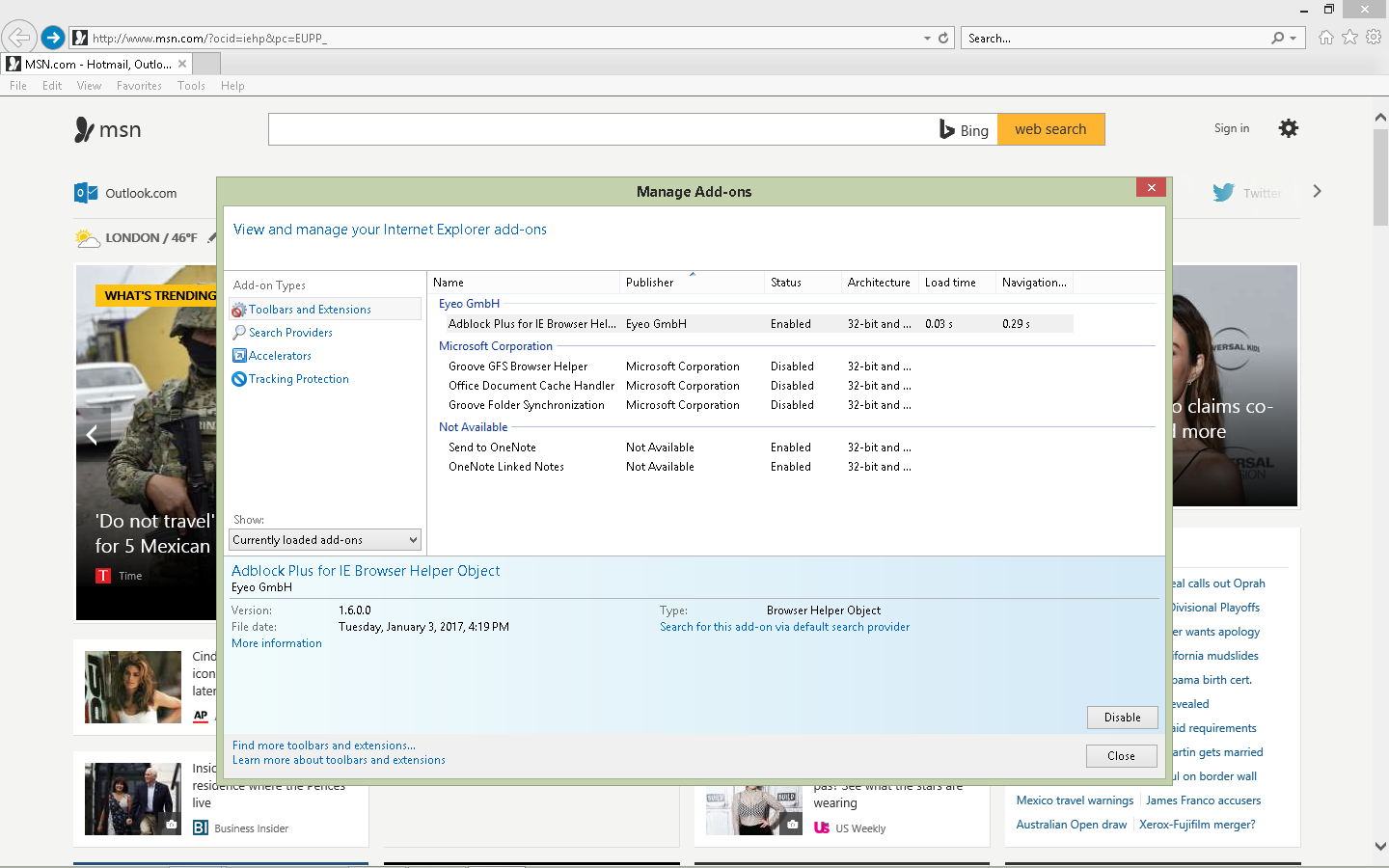Open Outlook.com from the sidebar
Screen dimensions: 1389x868
pyautogui.click(x=128, y=193)
